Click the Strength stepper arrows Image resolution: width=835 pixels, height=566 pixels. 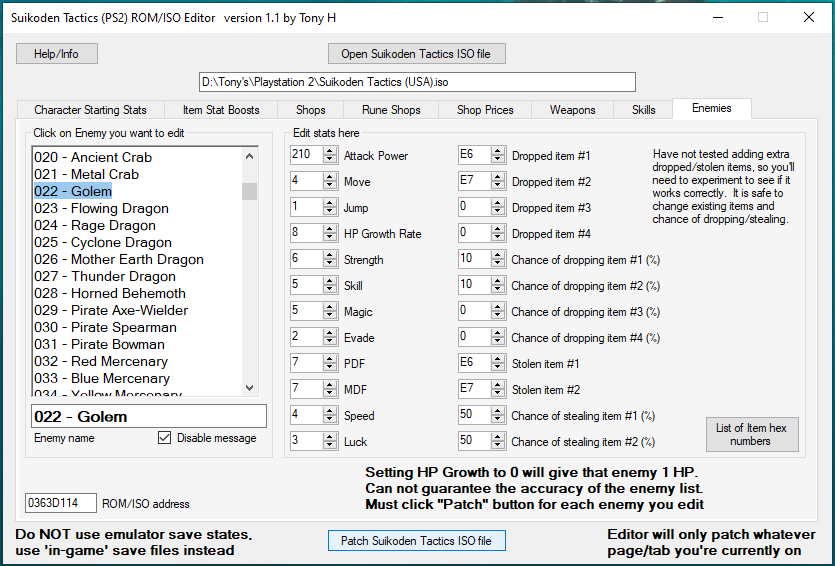(x=330, y=259)
